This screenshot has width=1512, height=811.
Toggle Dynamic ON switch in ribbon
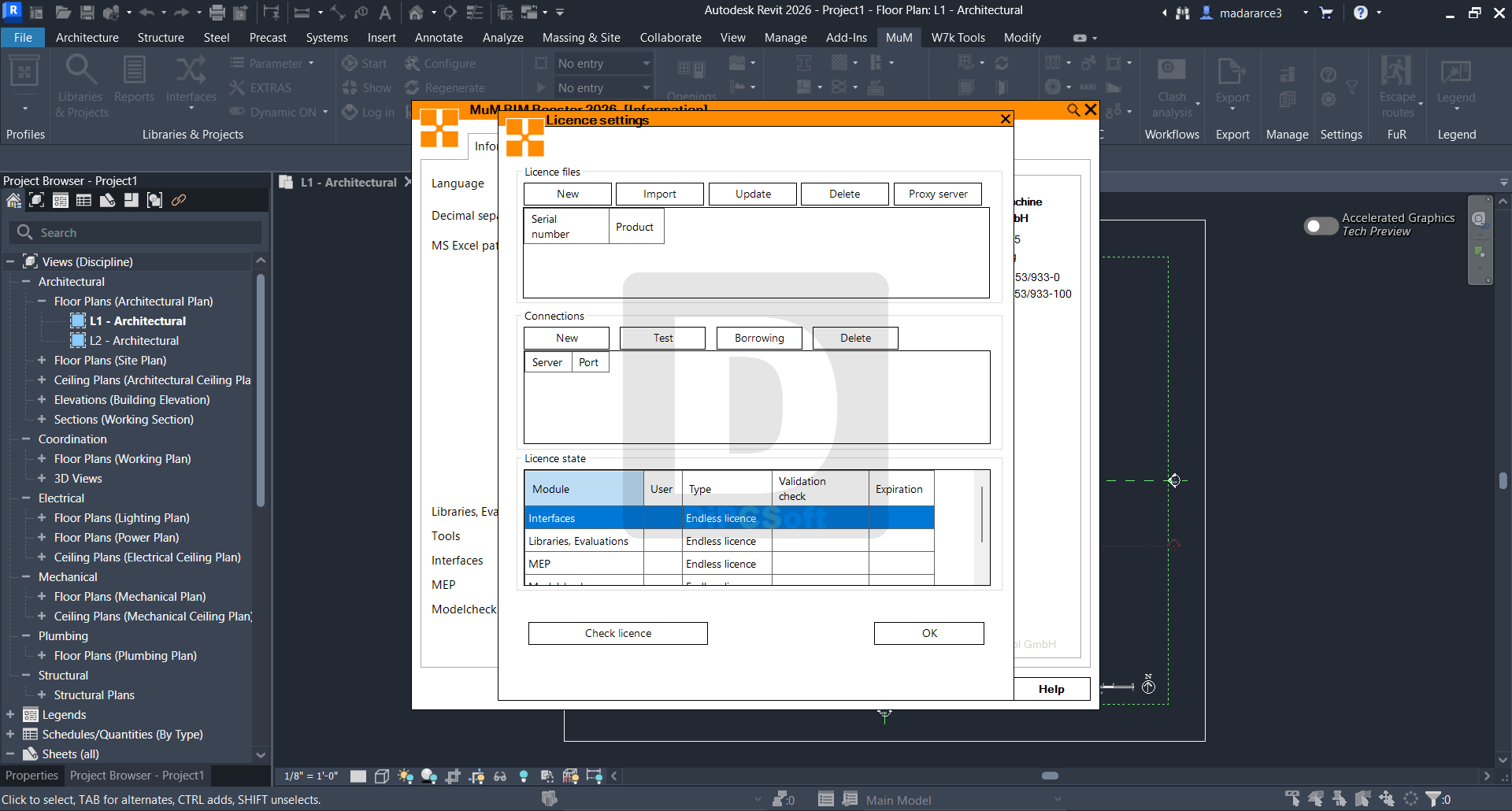(237, 113)
